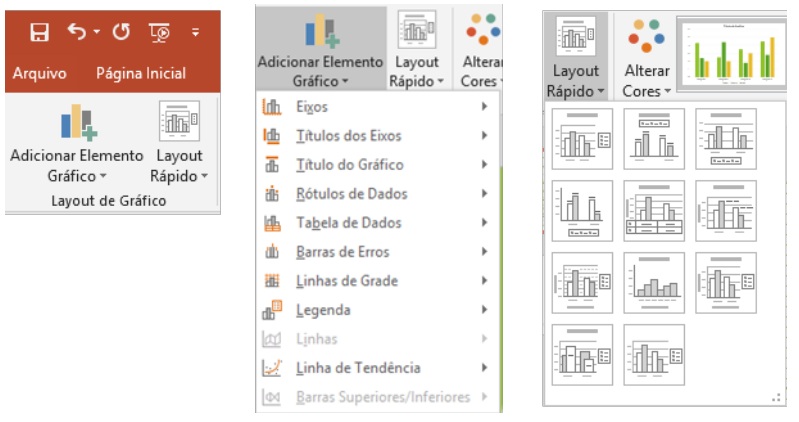The height and width of the screenshot is (422, 799).
Task: Open the Undo history dropdown arrow
Action: 97,32
